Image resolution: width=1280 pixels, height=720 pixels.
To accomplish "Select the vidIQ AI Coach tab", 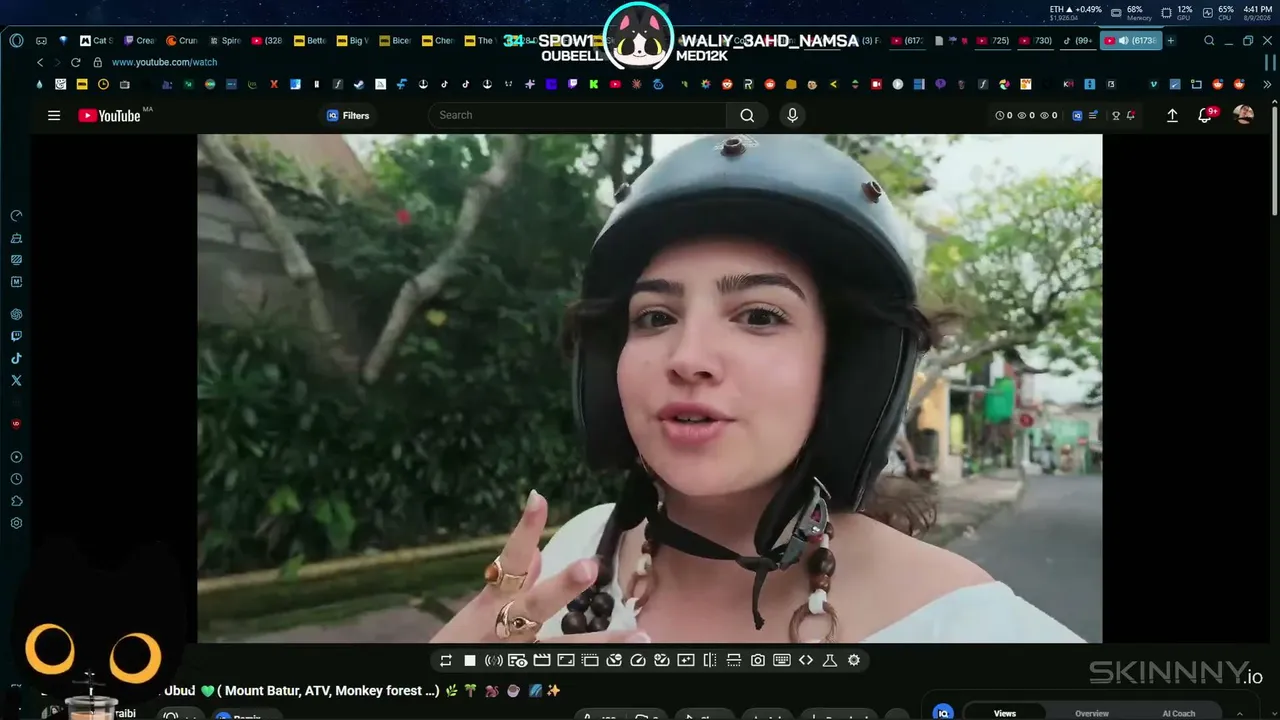I will 1178,713.
